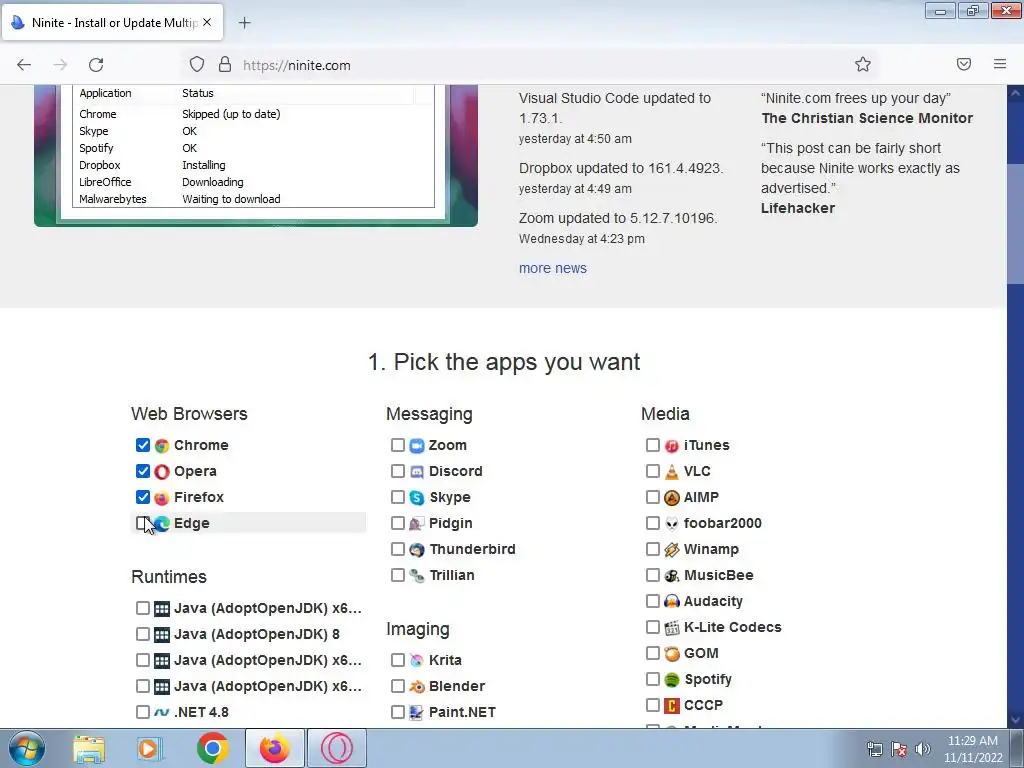
Task: Click the Windows Media Player taskbar icon
Action: (x=150, y=749)
